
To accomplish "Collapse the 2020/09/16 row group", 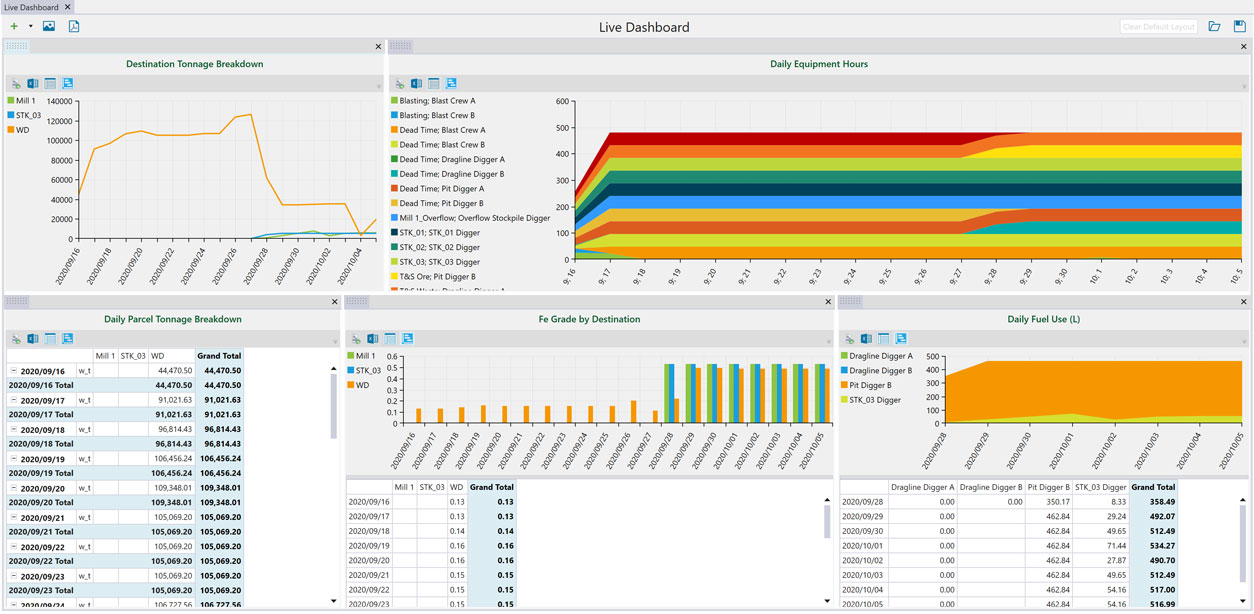I will pyautogui.click(x=14, y=371).
